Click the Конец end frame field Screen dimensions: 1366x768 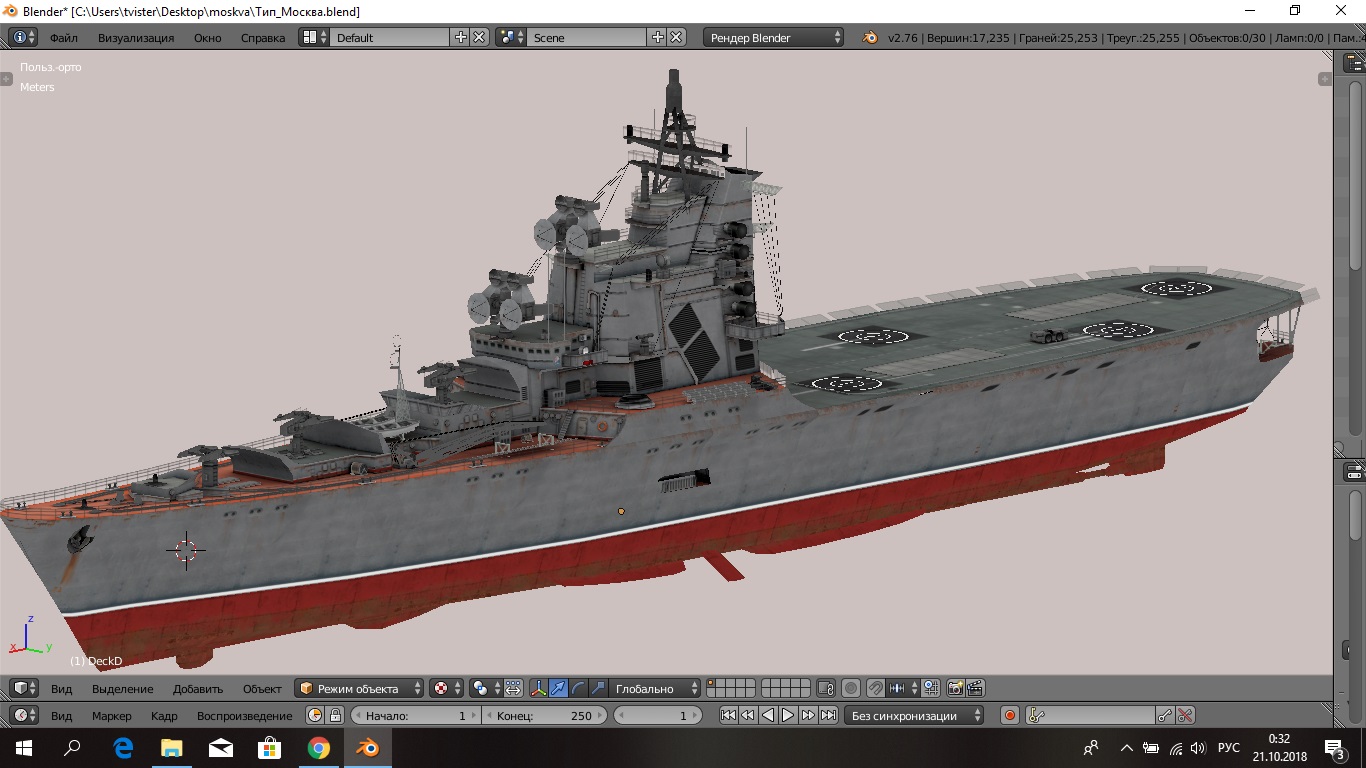544,716
